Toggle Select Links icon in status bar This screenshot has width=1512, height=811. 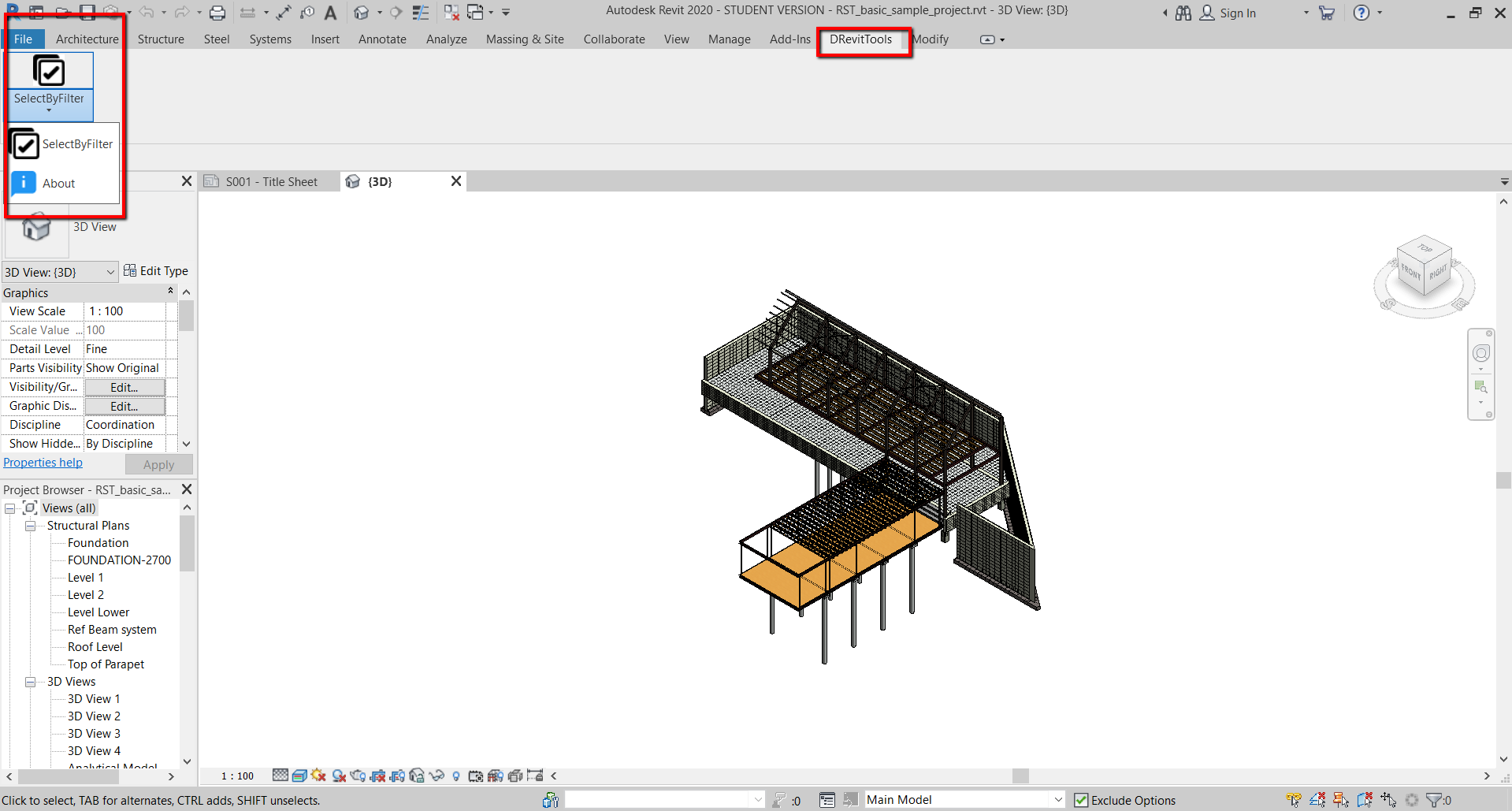coord(1294,800)
